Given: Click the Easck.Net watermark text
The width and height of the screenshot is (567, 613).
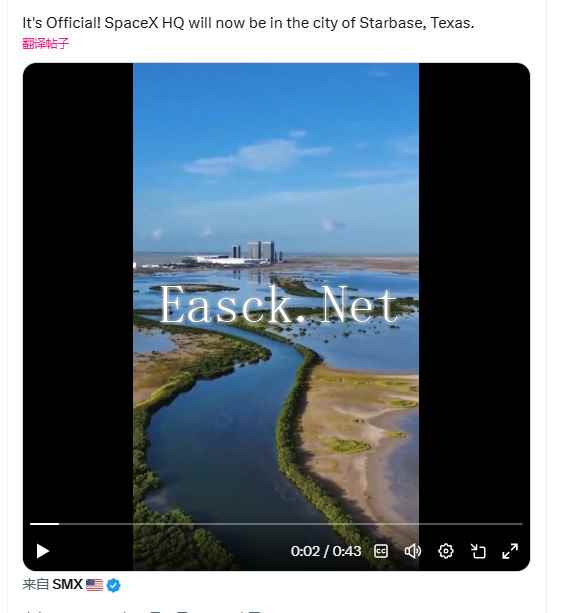Looking at the screenshot, I should click(278, 304).
